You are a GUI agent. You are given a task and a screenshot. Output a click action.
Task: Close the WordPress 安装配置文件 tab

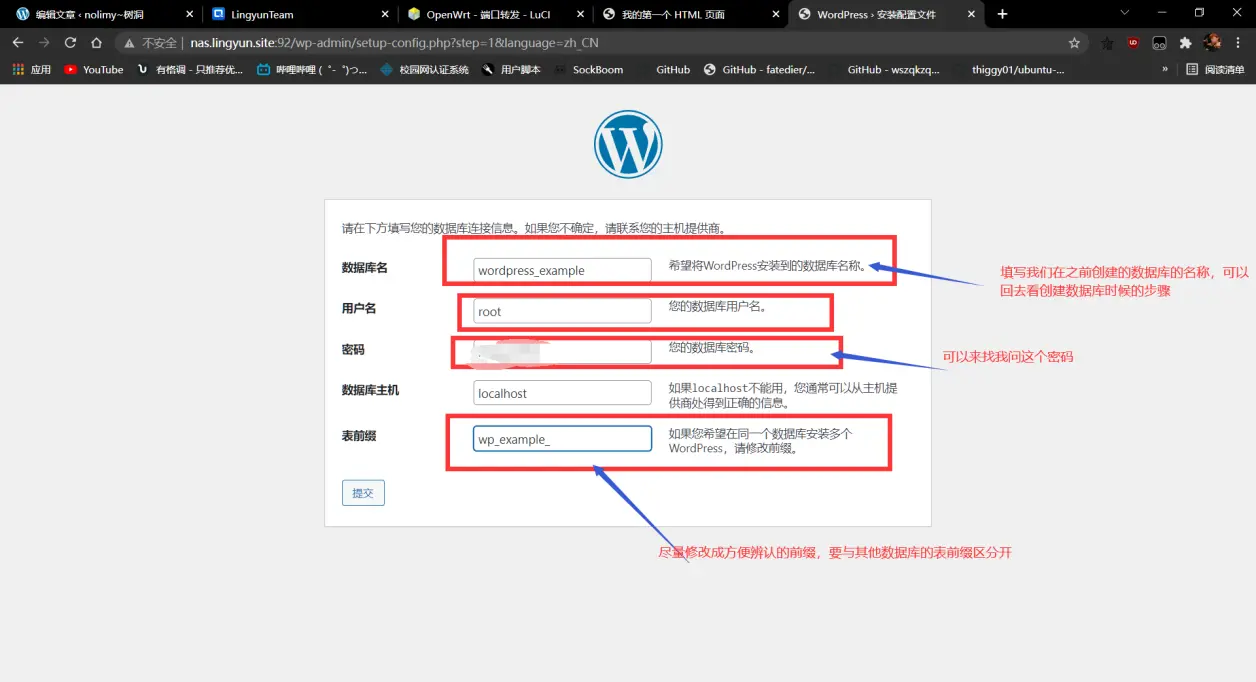(x=969, y=14)
